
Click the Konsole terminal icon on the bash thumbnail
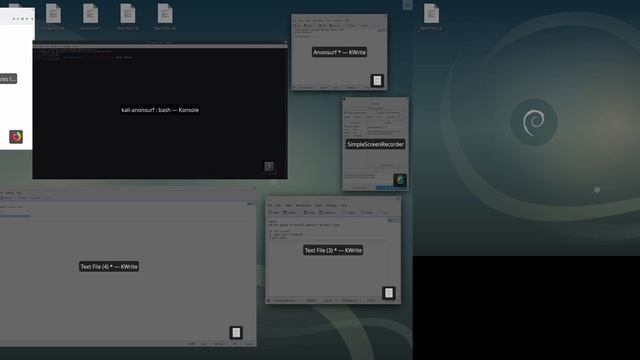click(x=269, y=167)
